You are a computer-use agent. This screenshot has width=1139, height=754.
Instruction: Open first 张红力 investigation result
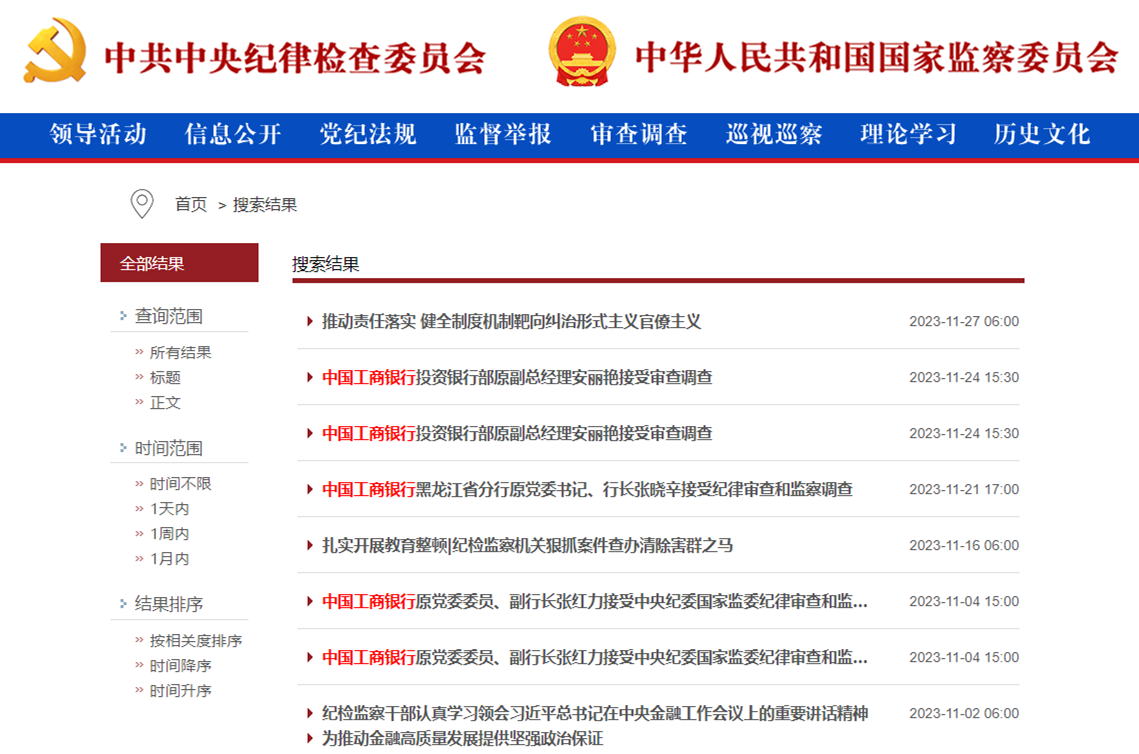tap(595, 601)
